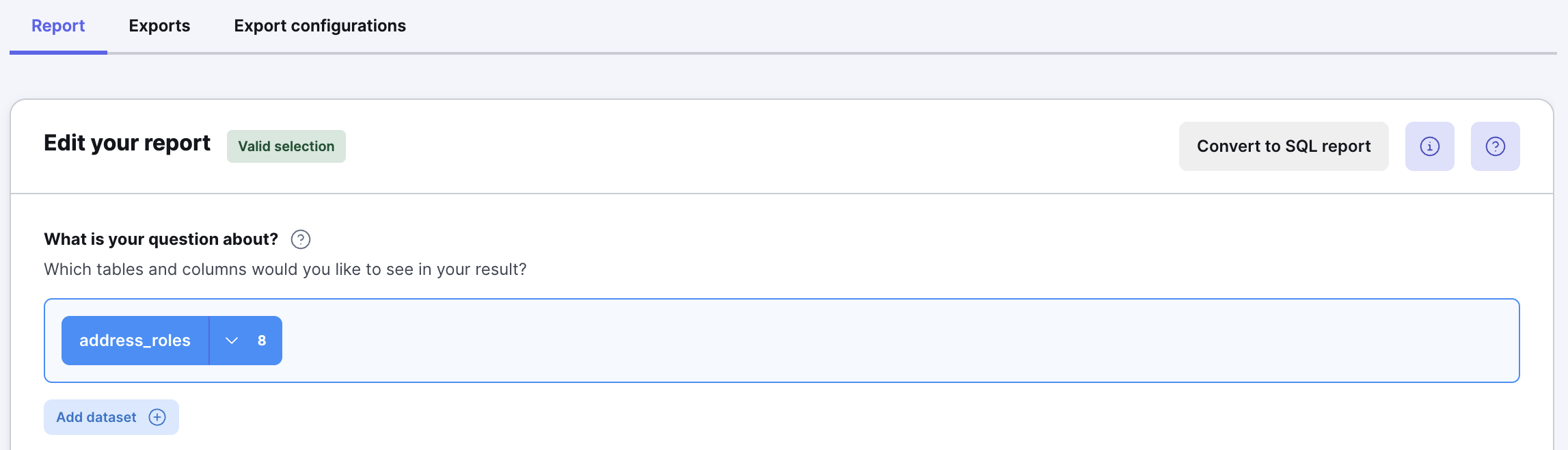The height and width of the screenshot is (450, 1568).
Task: Click the Edit your report heading
Action: (x=127, y=143)
